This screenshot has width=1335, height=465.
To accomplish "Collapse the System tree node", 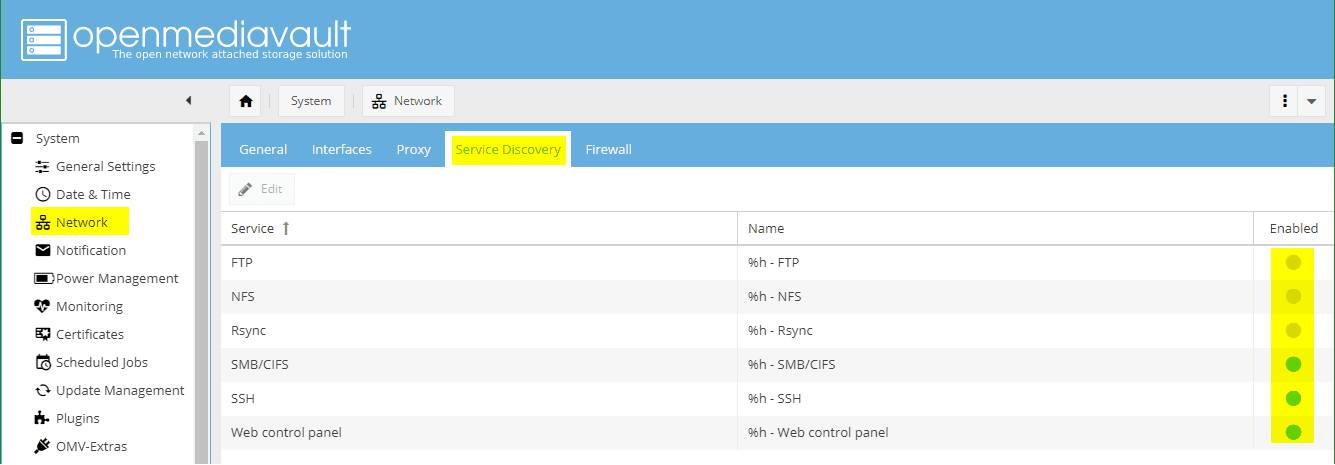I will coord(17,139).
